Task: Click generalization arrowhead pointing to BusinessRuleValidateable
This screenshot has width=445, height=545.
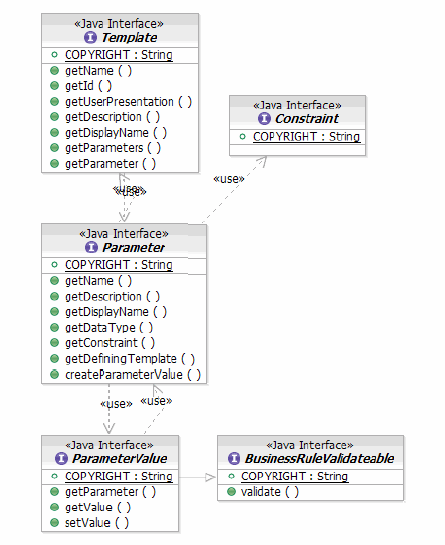Action: click(210, 478)
